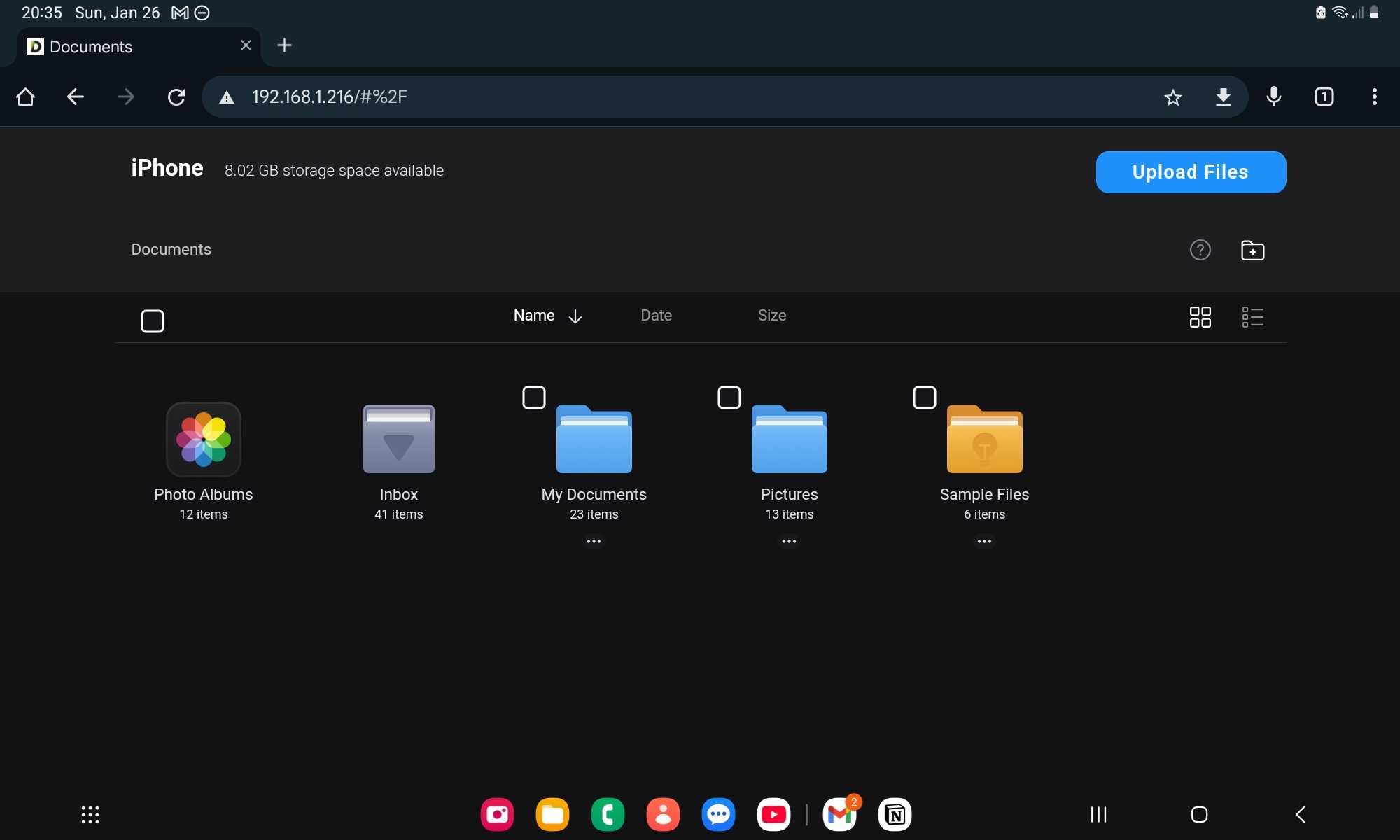Switch to grid view layout
Screen dimensions: 1400x840
[1200, 317]
